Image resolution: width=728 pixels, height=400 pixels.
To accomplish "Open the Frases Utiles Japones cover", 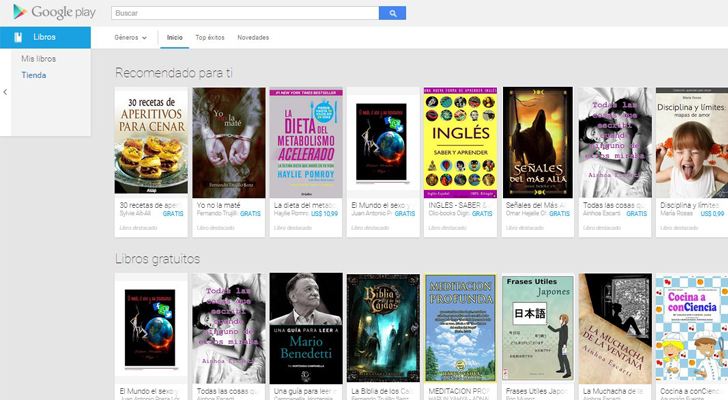I will [538, 328].
